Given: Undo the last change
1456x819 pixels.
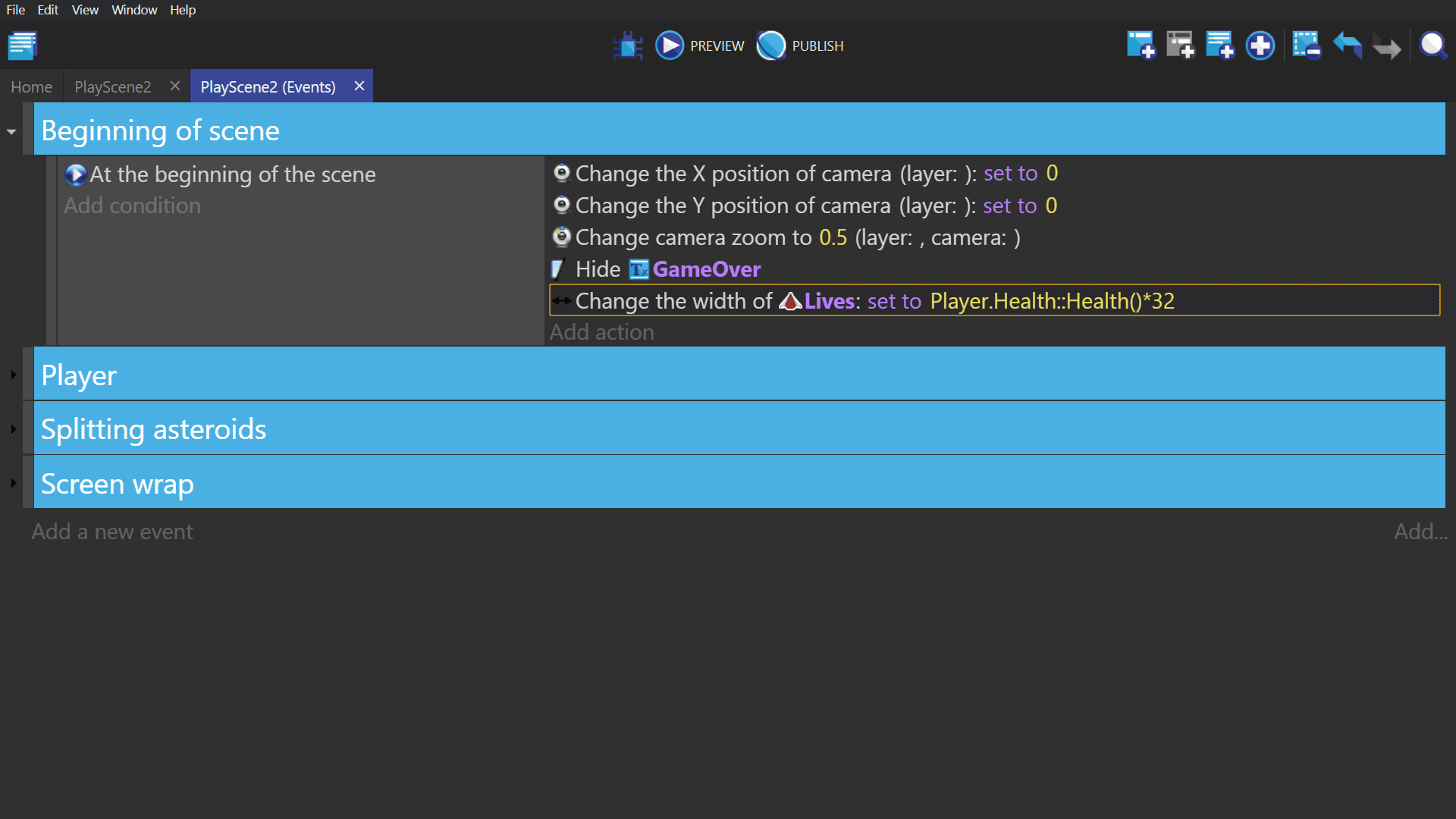Looking at the screenshot, I should point(1347,45).
